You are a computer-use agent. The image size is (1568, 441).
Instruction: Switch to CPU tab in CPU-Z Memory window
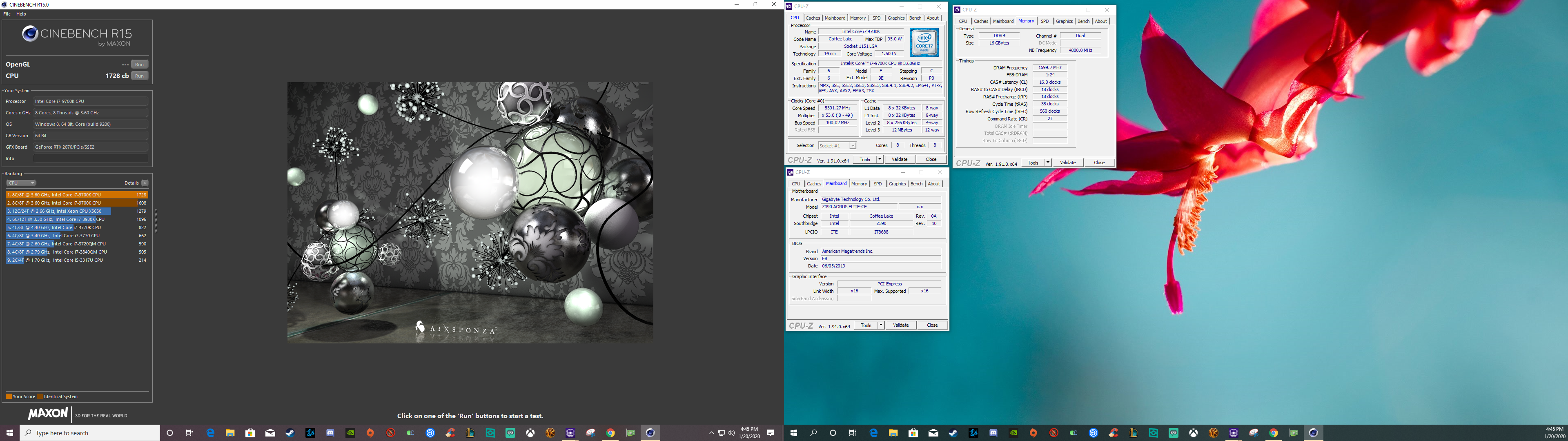(x=963, y=21)
